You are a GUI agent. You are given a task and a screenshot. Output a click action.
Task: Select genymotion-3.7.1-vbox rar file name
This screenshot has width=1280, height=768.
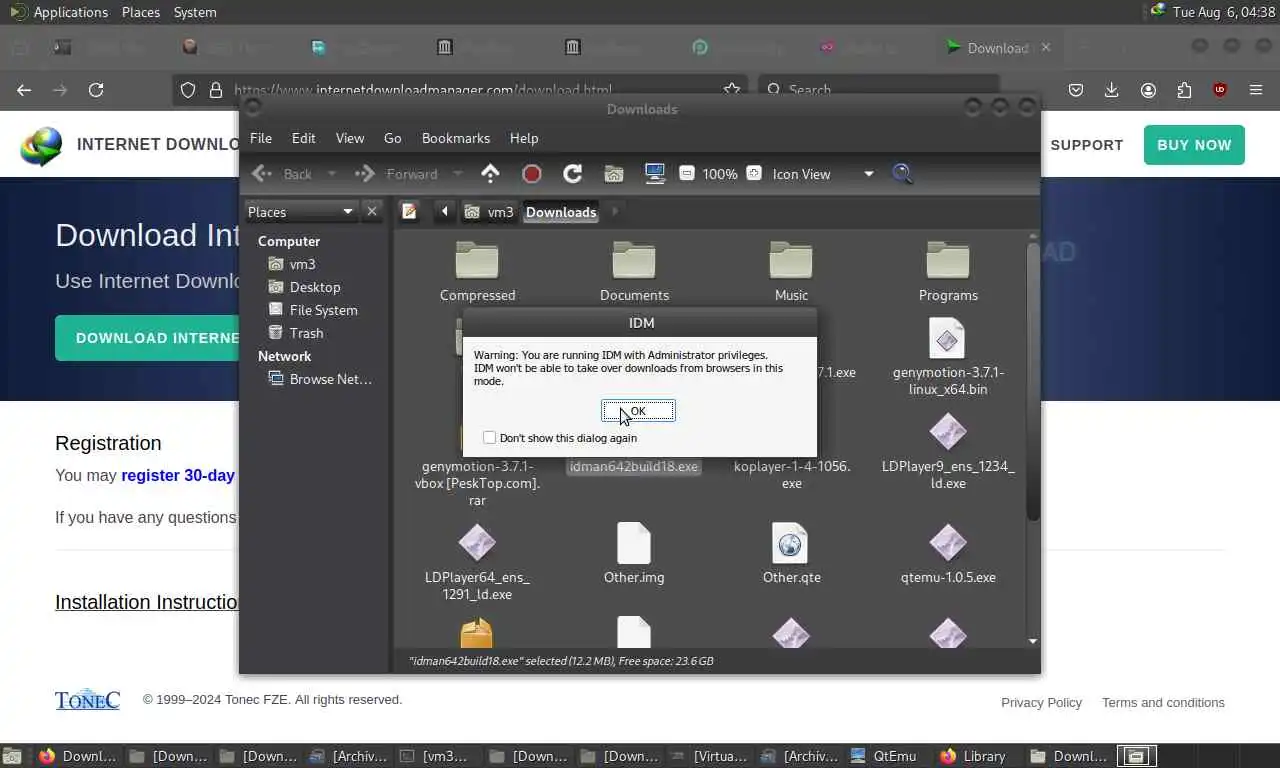pyautogui.click(x=477, y=483)
